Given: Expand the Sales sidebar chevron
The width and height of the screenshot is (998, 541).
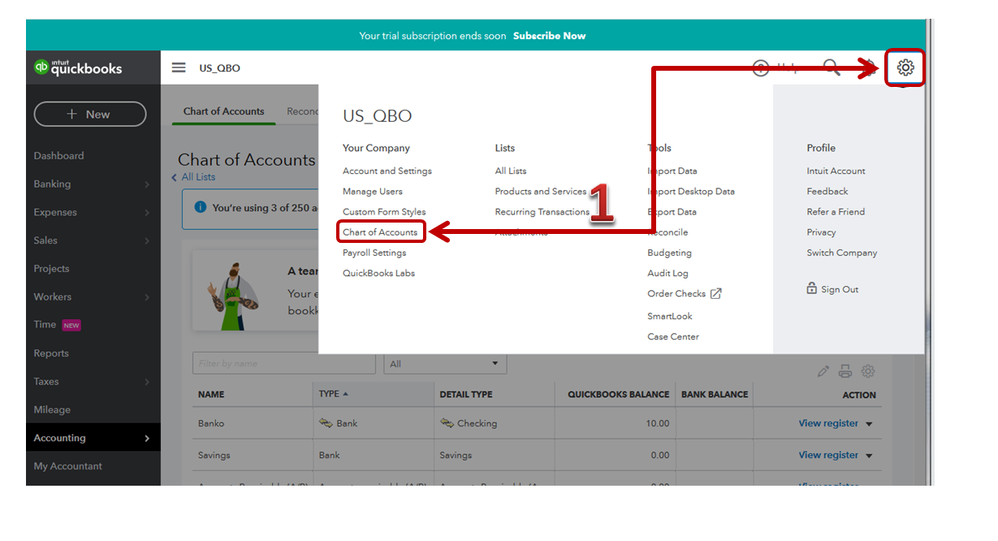Looking at the screenshot, I should (x=147, y=241).
